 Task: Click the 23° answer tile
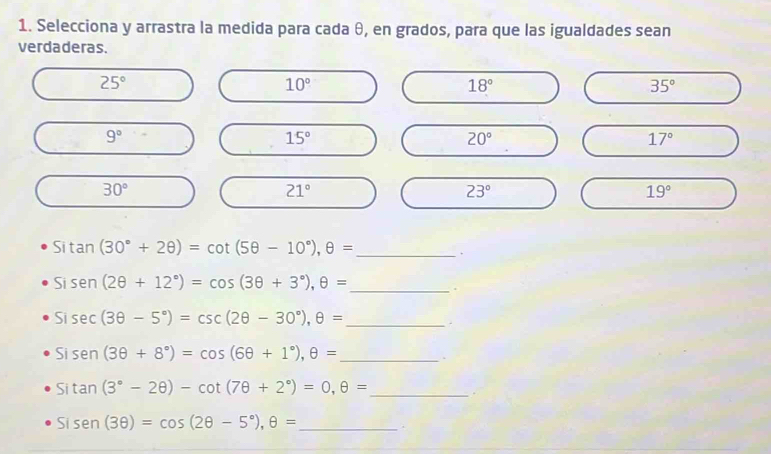pyautogui.click(x=480, y=187)
